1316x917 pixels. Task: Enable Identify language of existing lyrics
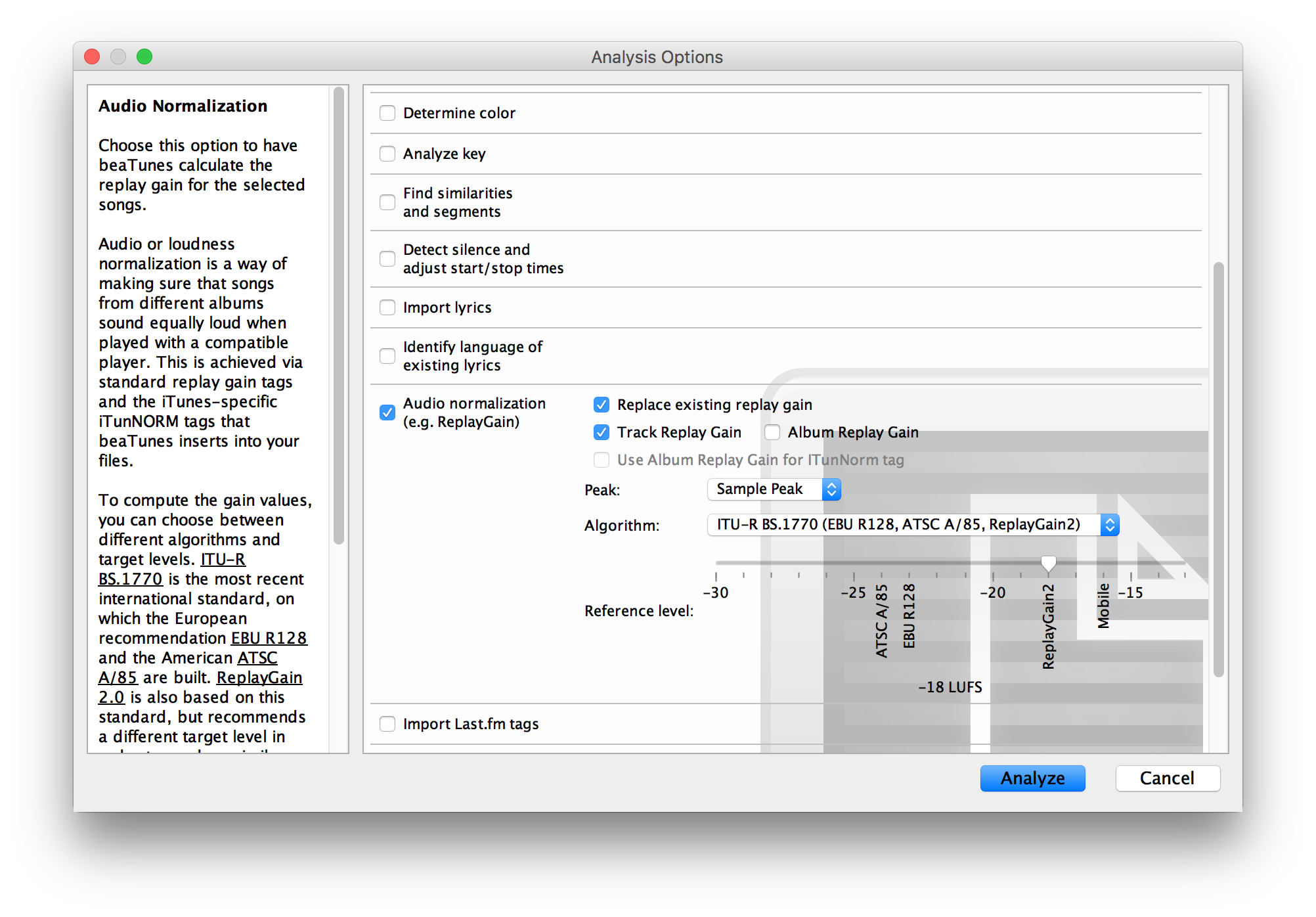point(387,356)
